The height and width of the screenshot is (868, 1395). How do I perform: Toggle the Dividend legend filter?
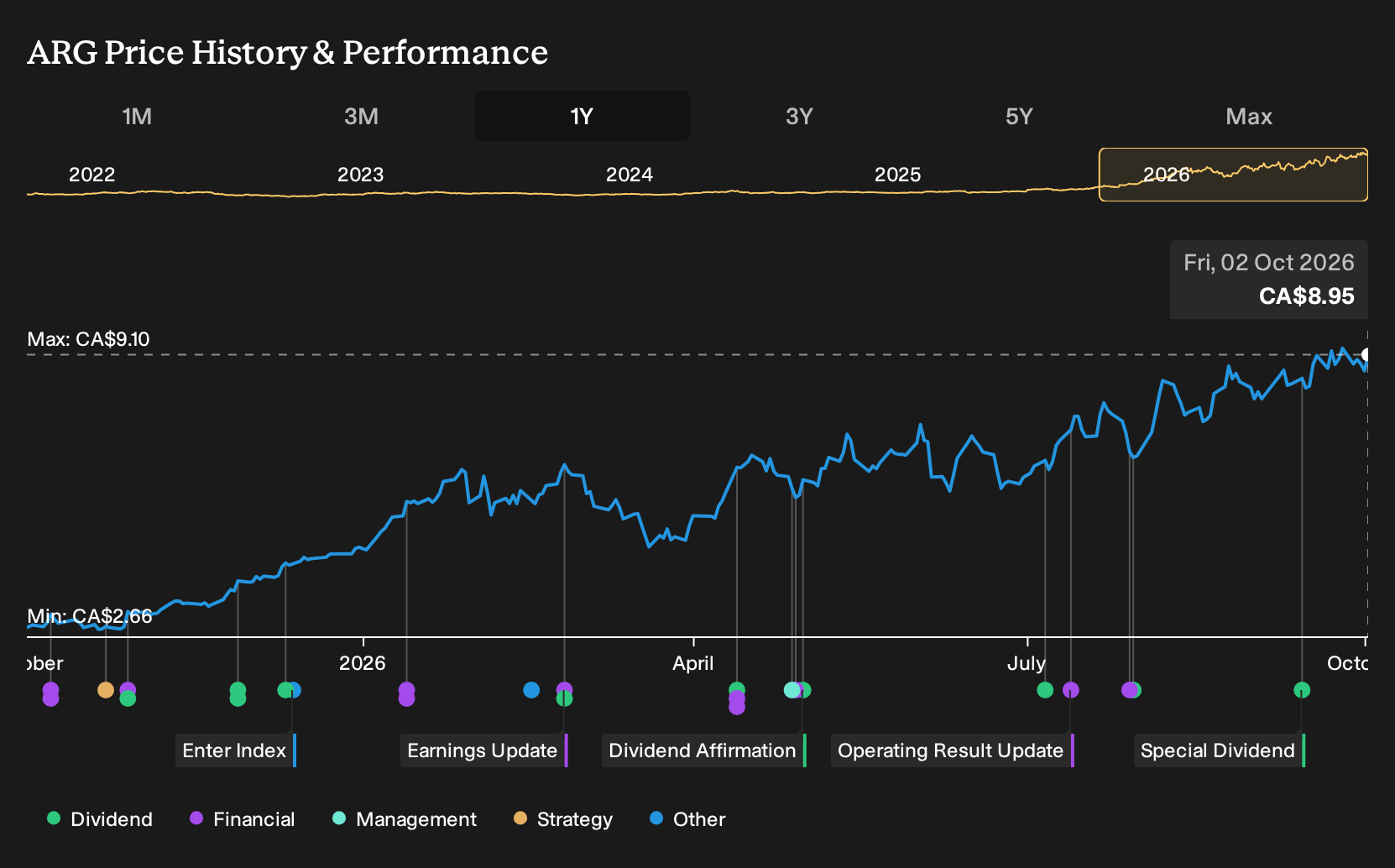(x=100, y=819)
